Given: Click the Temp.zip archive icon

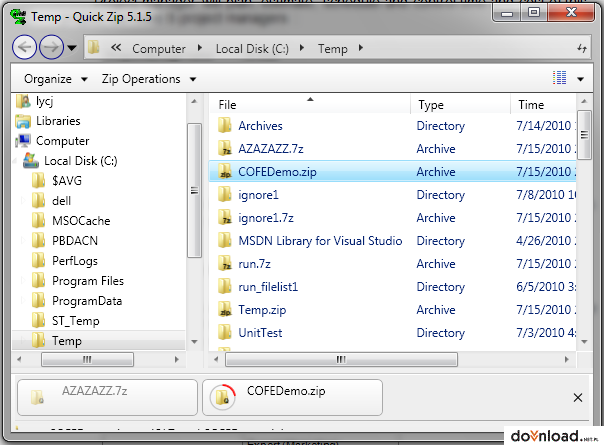Looking at the screenshot, I should tap(225, 310).
